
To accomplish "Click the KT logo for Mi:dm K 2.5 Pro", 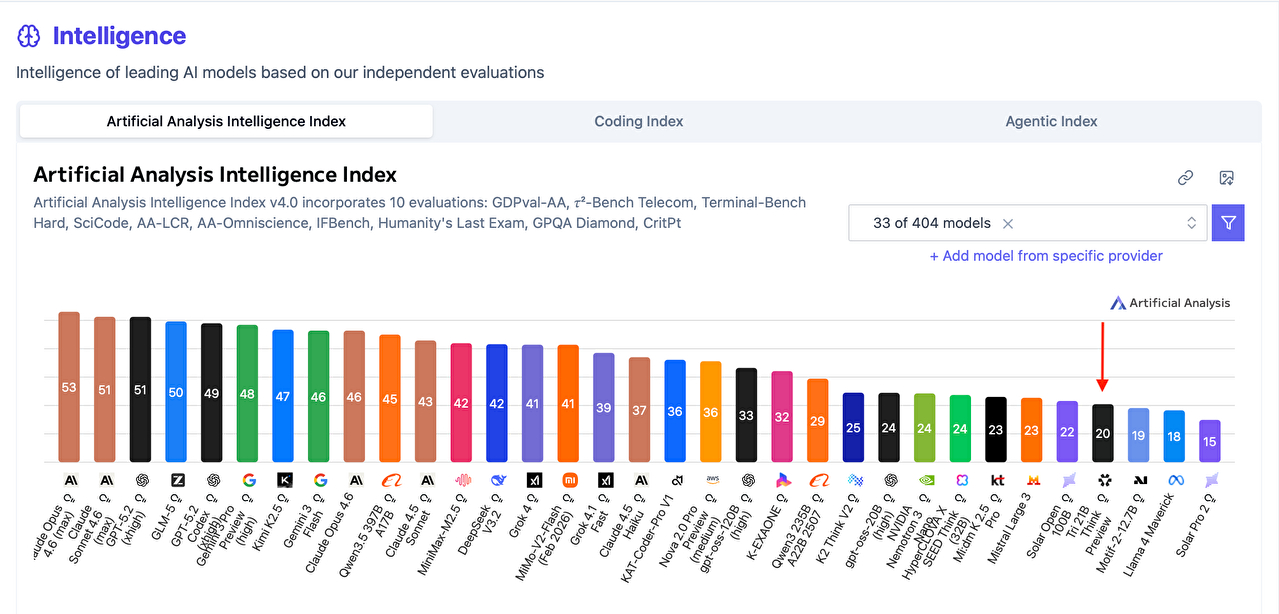I will [x=996, y=480].
